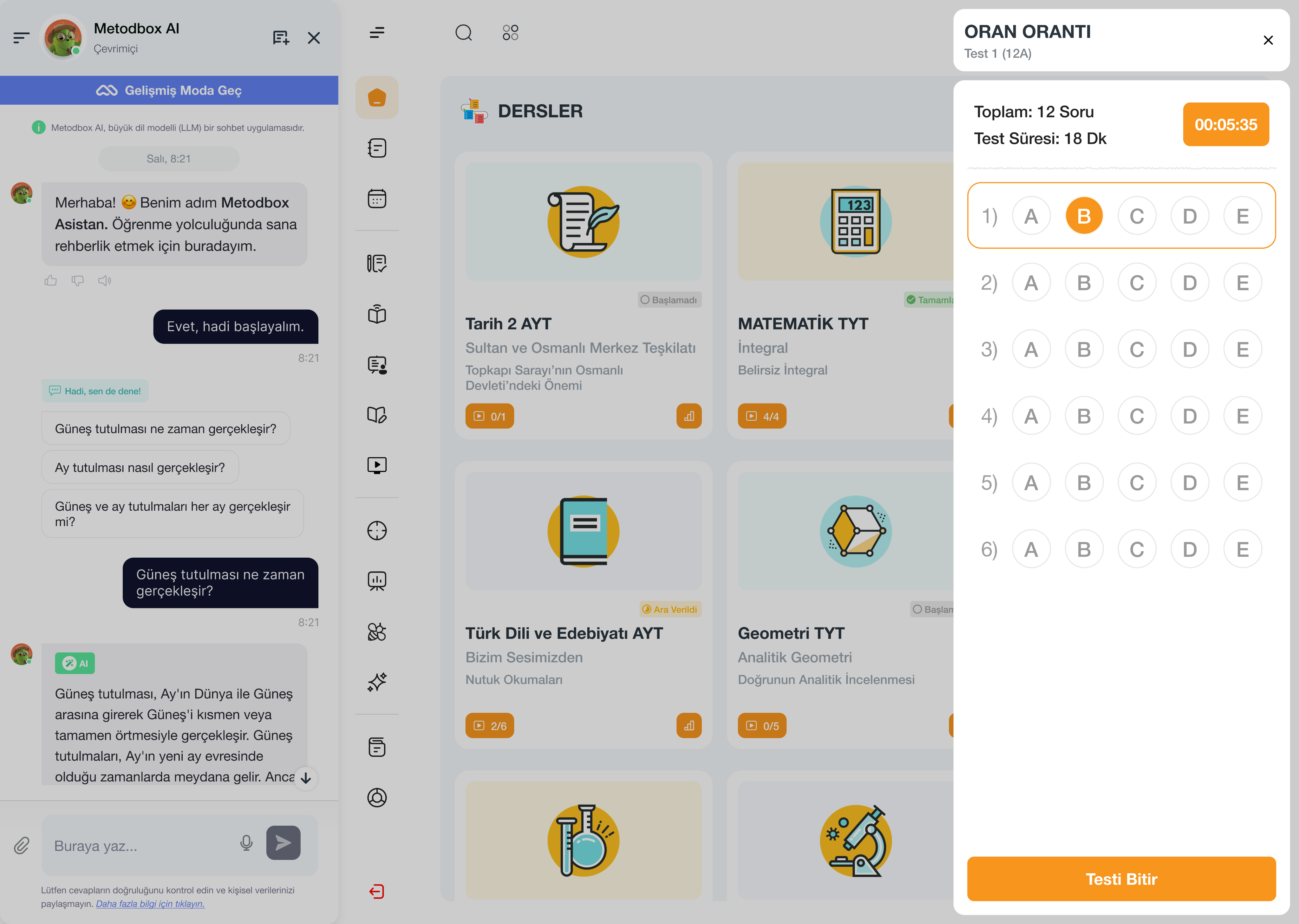Select answer C for question 2
The width and height of the screenshot is (1299, 924).
1137,282
